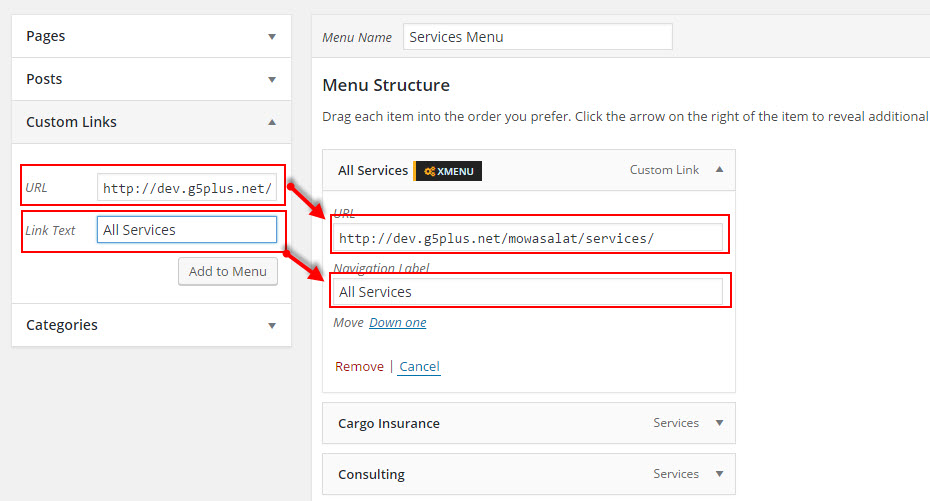Click the Down one move link
The height and width of the screenshot is (501, 930).
coord(397,323)
